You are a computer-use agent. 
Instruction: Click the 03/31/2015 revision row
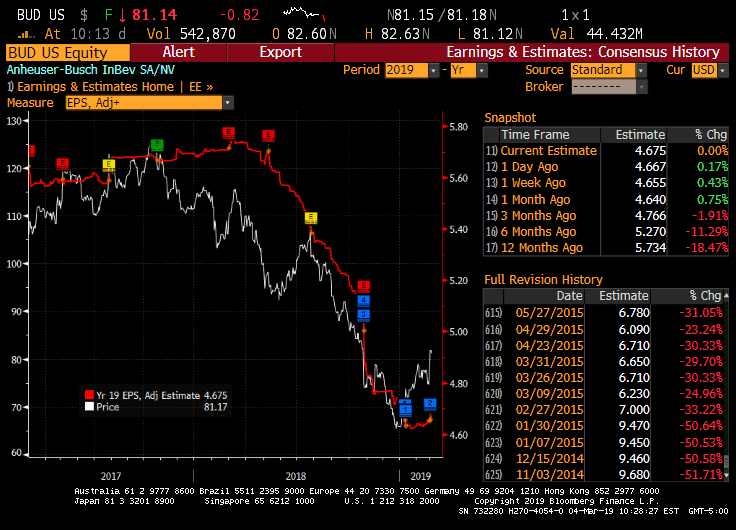[604, 361]
